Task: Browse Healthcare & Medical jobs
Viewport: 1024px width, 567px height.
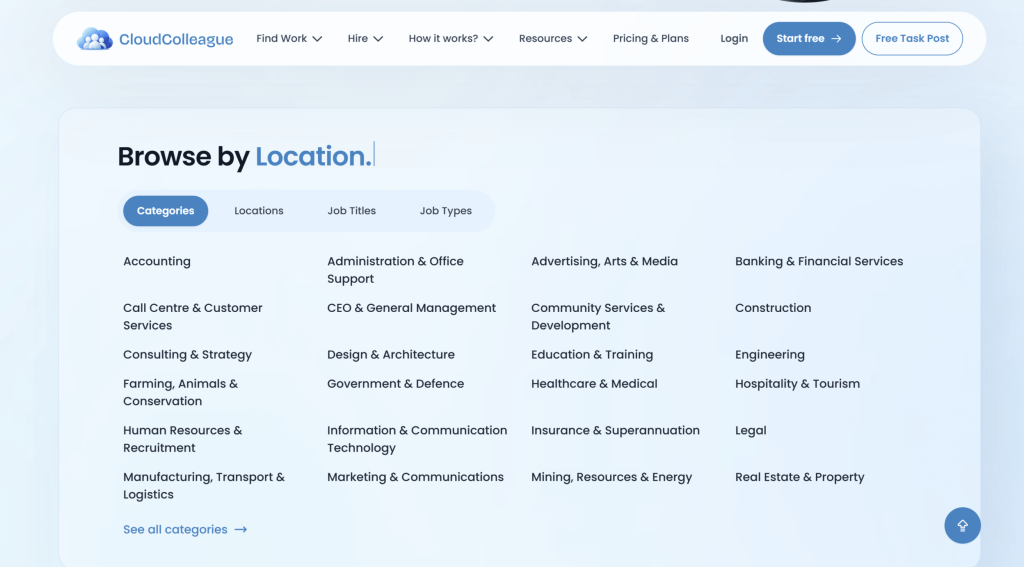Action: point(594,383)
